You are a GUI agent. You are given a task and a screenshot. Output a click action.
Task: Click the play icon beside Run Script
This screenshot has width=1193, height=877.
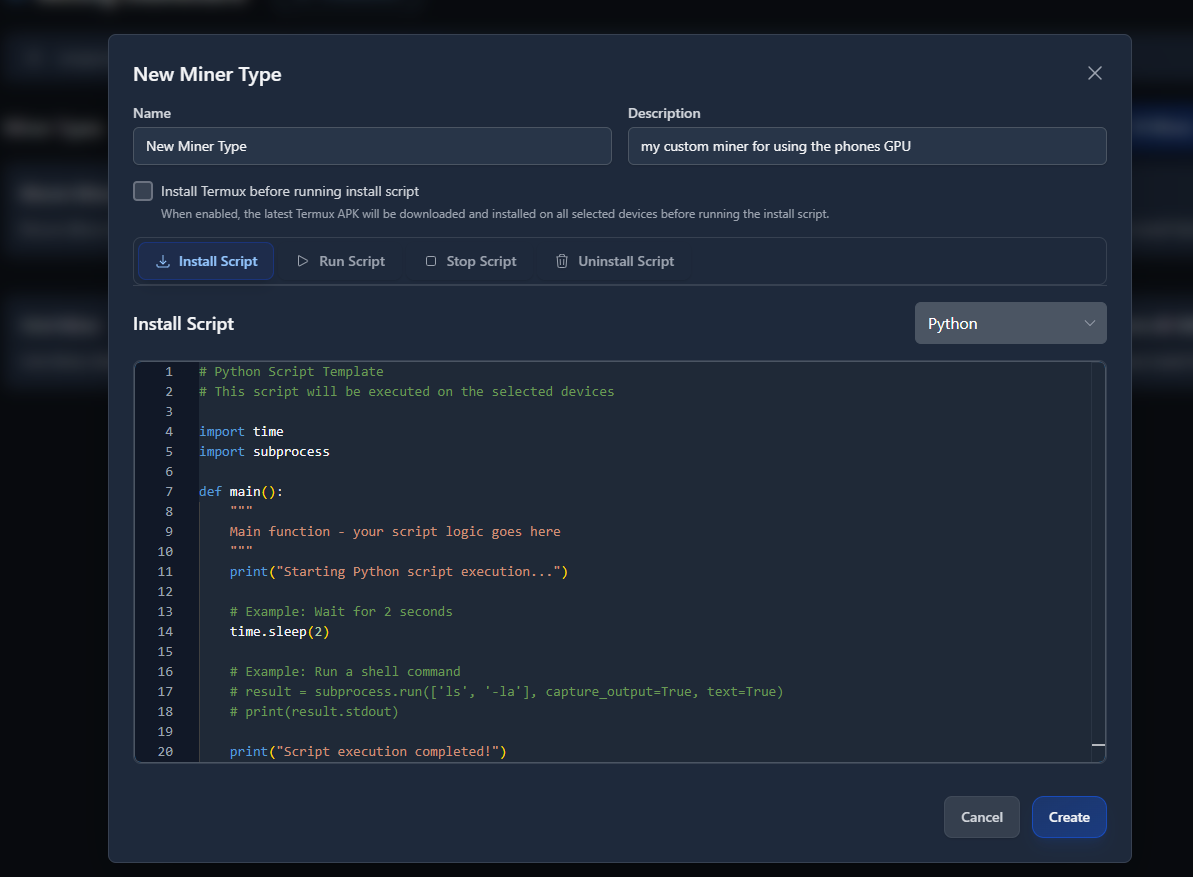click(x=303, y=261)
